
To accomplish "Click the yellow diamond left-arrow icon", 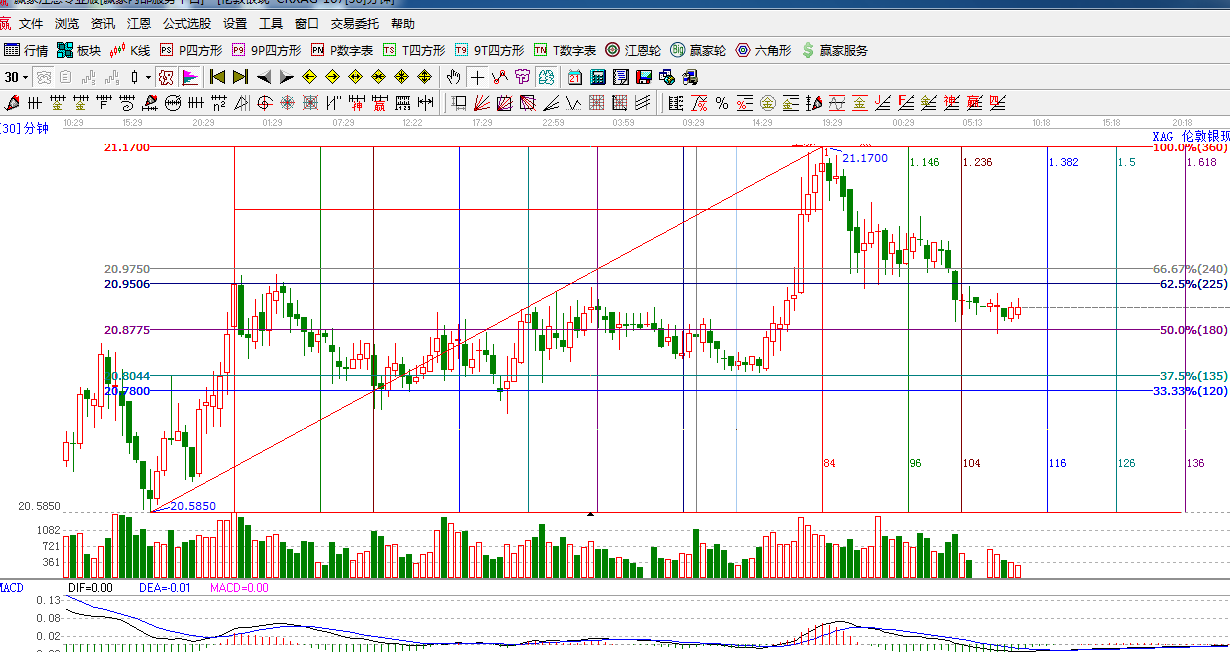I will point(309,77).
